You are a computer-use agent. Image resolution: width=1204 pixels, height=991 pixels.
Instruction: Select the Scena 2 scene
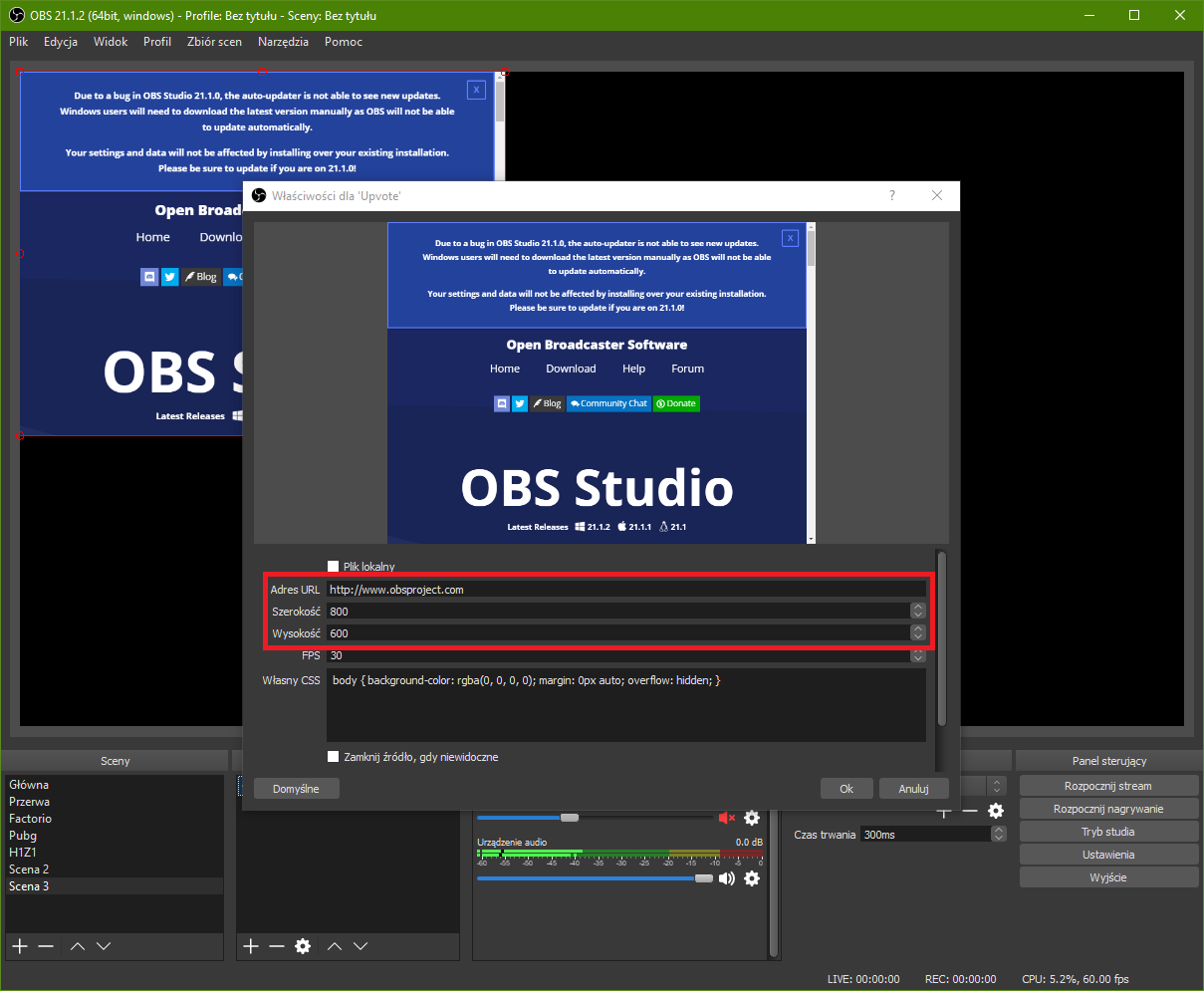tap(115, 869)
